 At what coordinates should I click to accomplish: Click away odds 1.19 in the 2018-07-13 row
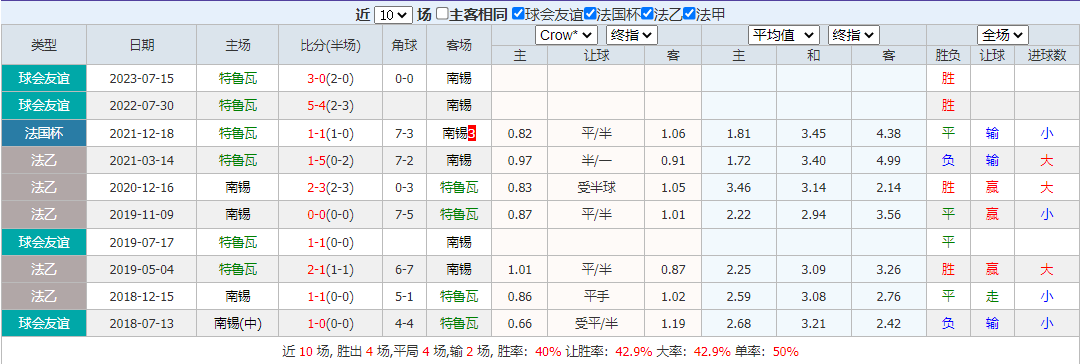[673, 323]
